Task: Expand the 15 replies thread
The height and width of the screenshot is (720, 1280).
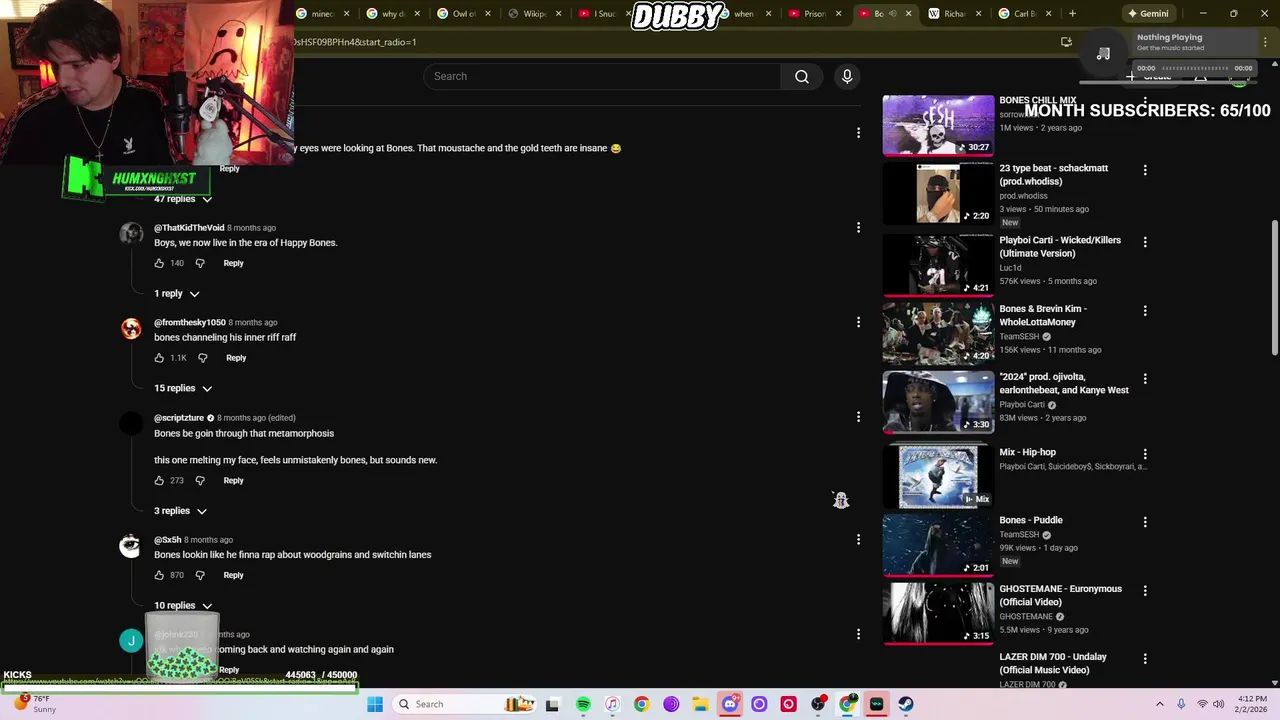Action: 183,388
